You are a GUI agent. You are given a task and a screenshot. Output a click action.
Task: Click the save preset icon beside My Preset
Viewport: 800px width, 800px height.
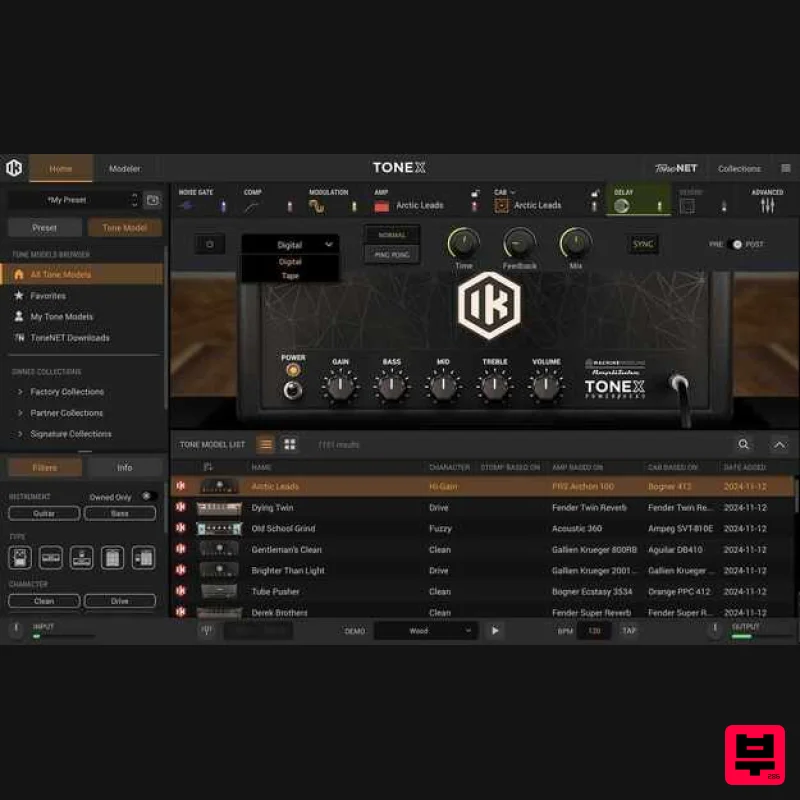coord(153,200)
